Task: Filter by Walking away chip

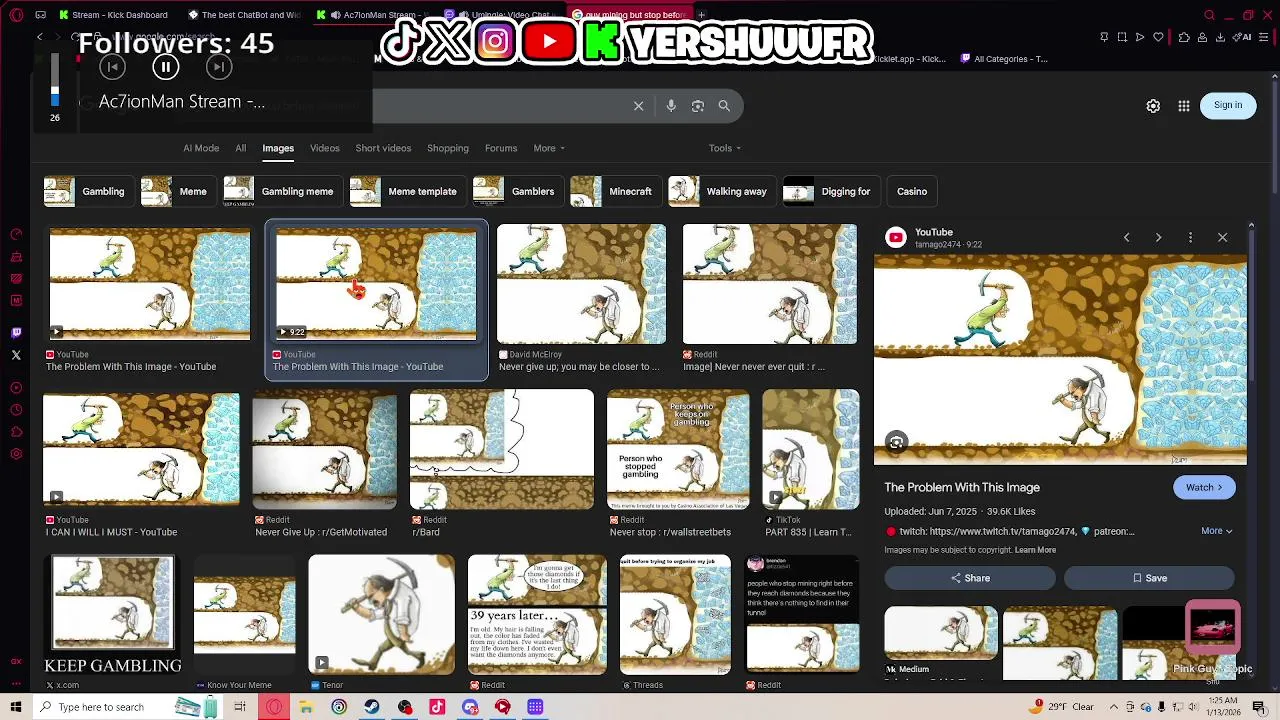Action: point(721,191)
